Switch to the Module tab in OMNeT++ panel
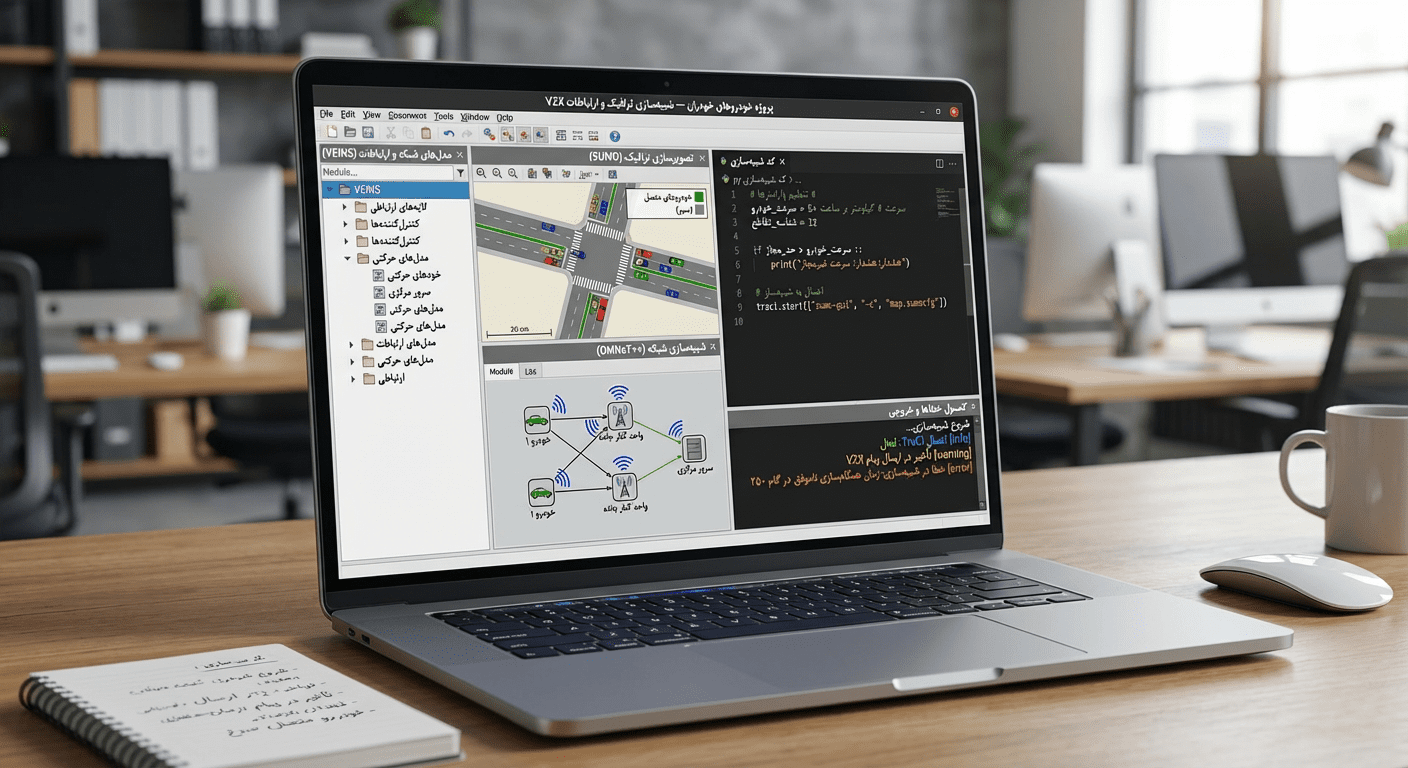Viewport: 1408px width, 768px height. [x=501, y=371]
